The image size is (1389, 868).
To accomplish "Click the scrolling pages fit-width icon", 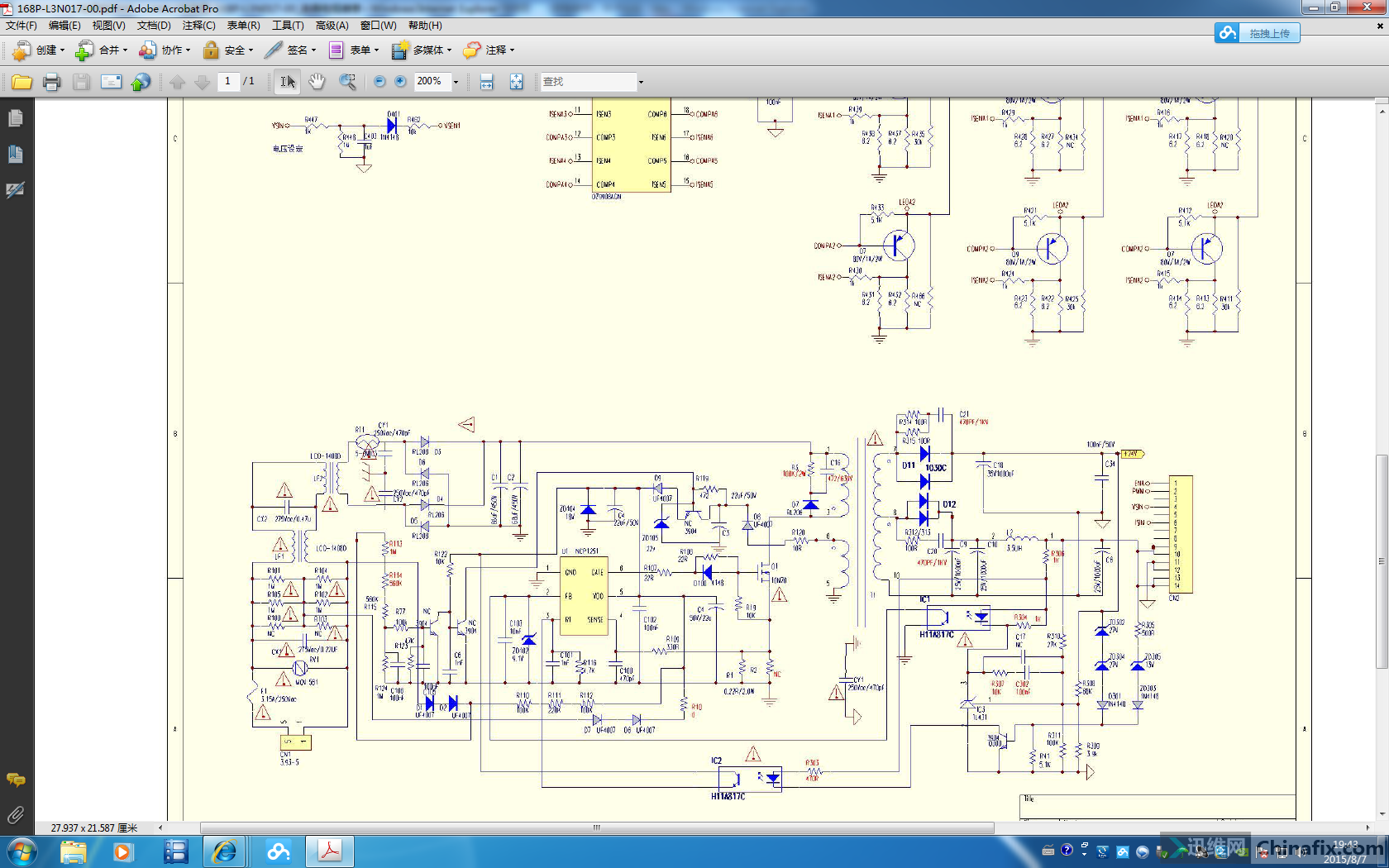I will [x=486, y=82].
